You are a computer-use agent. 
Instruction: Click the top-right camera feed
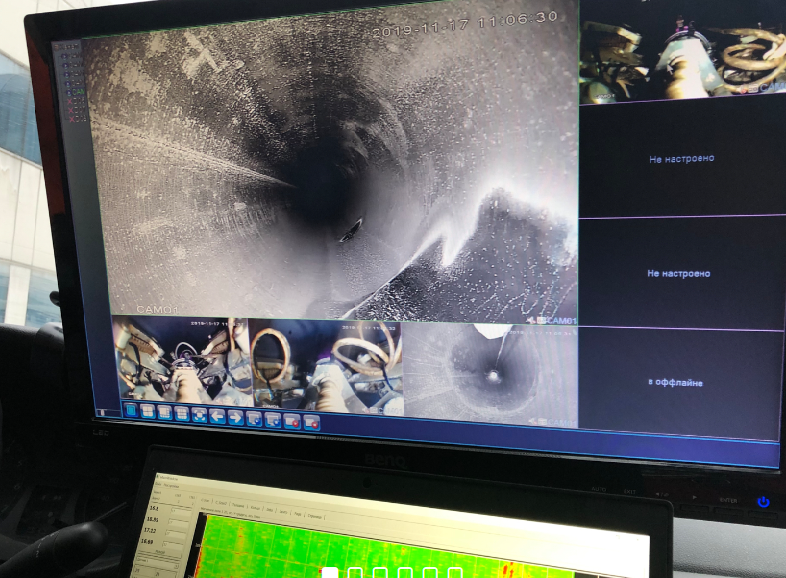tap(682, 50)
